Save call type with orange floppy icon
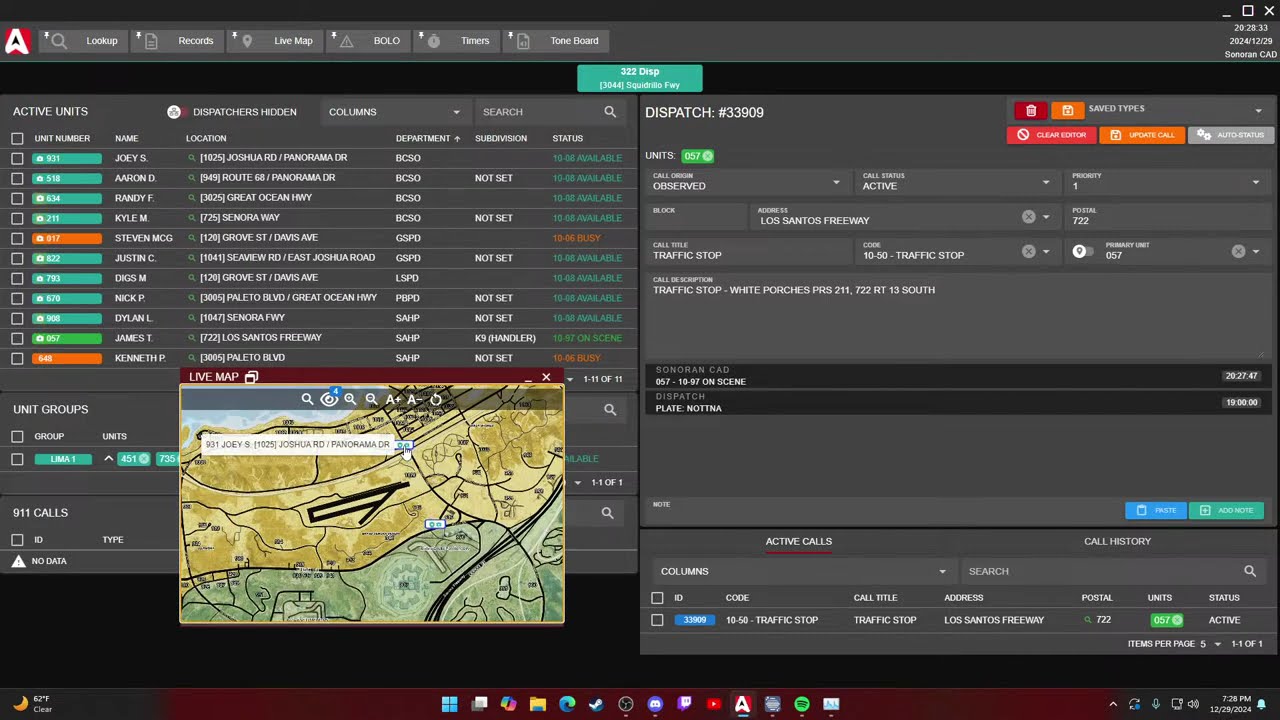 1067,110
